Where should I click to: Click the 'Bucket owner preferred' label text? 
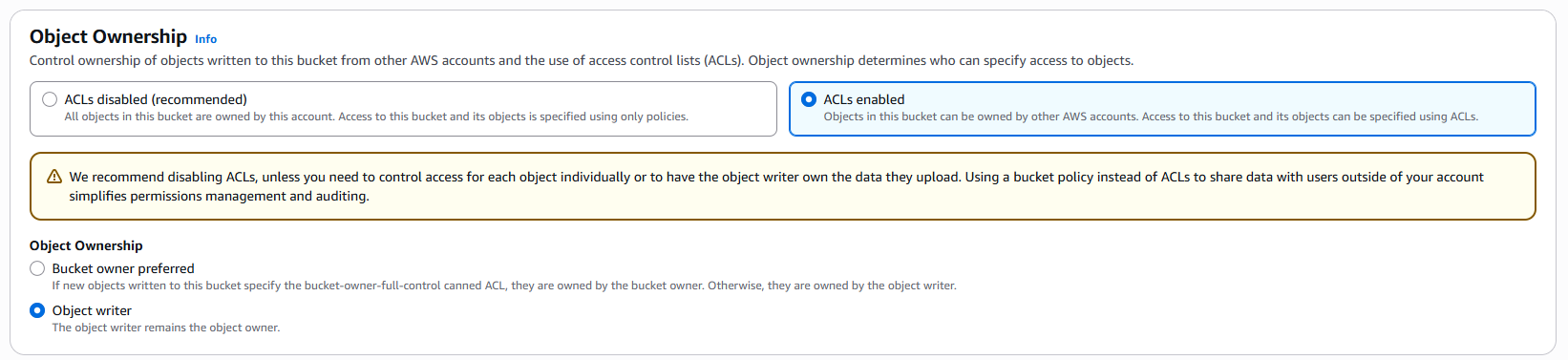(123, 268)
